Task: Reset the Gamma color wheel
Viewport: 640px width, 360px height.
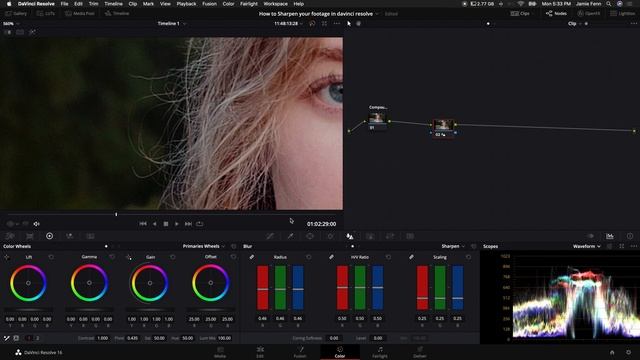Action: (x=112, y=257)
